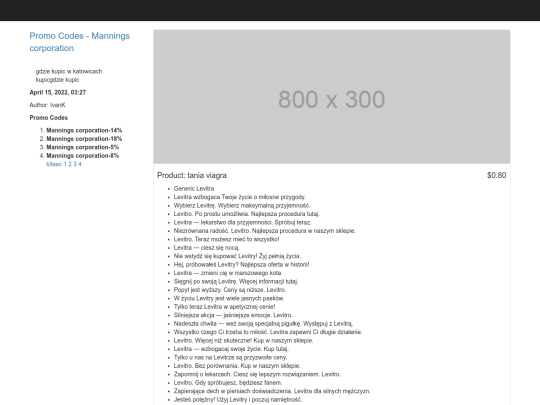
Task: Click the Levitro. Bez porównania bullet
Action: 237,366
